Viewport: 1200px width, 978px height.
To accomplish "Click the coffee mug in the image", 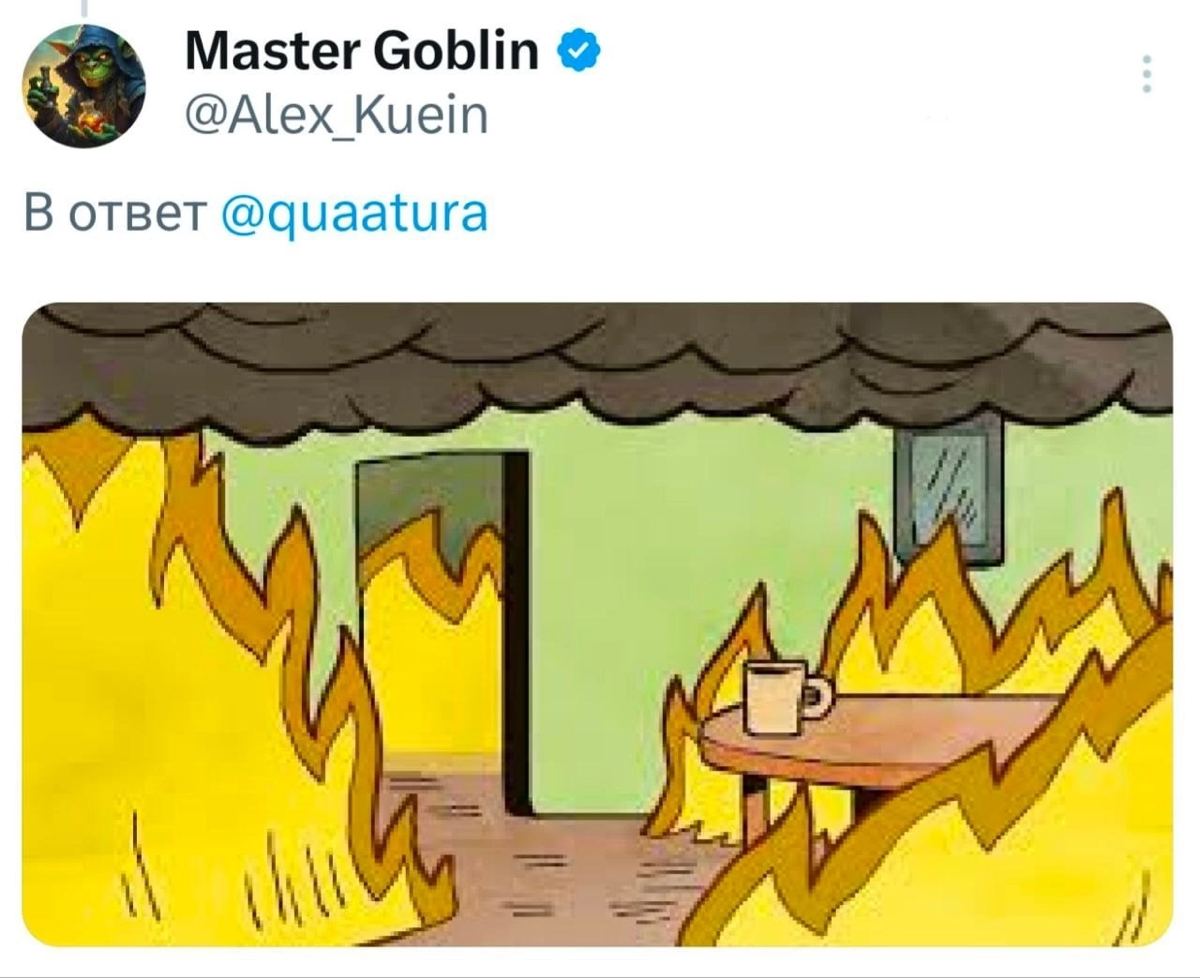I will coord(788,696).
